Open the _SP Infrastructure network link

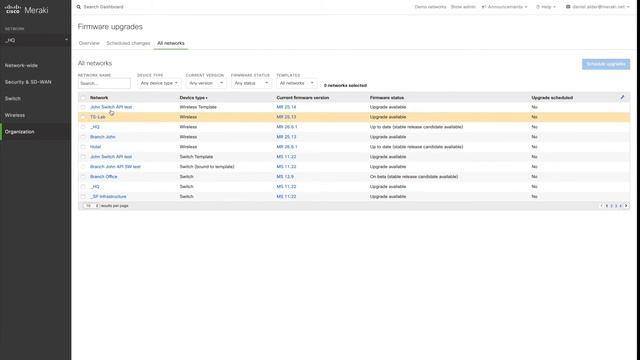[108, 197]
